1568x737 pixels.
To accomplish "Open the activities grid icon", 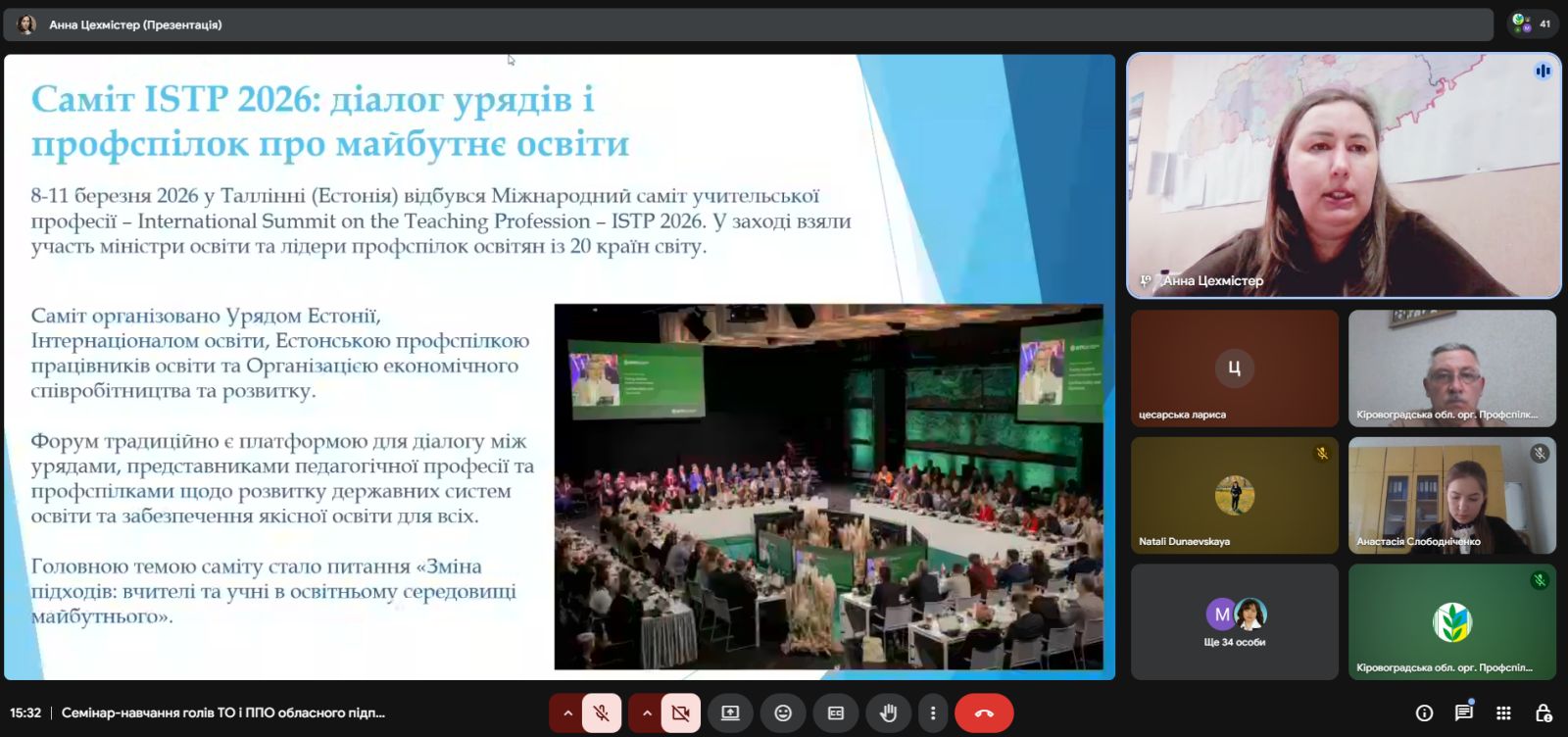I will coord(1503,713).
